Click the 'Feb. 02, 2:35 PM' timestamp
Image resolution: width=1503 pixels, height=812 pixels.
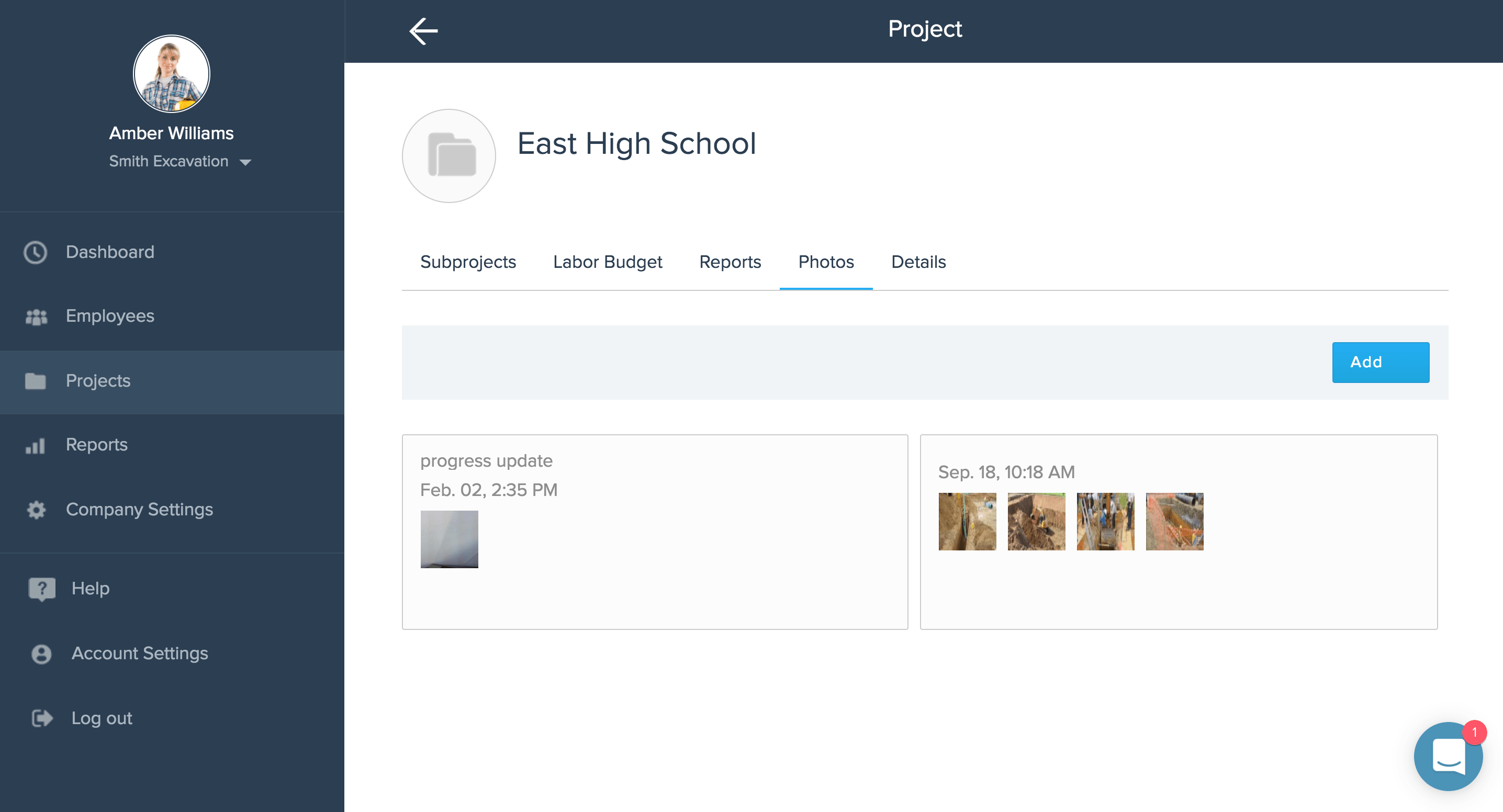489,490
